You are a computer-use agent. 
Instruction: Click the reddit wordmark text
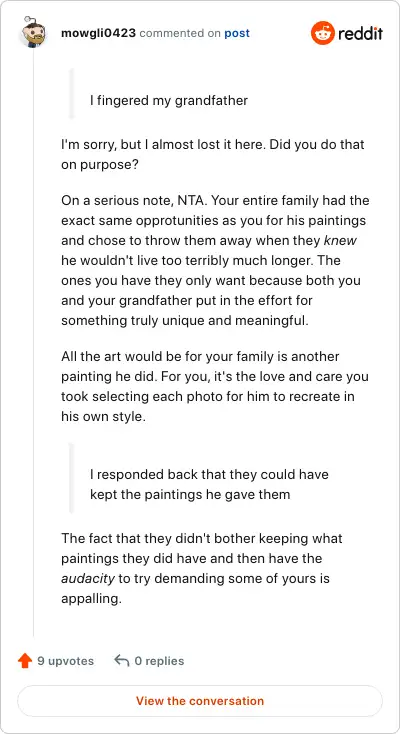click(360, 33)
